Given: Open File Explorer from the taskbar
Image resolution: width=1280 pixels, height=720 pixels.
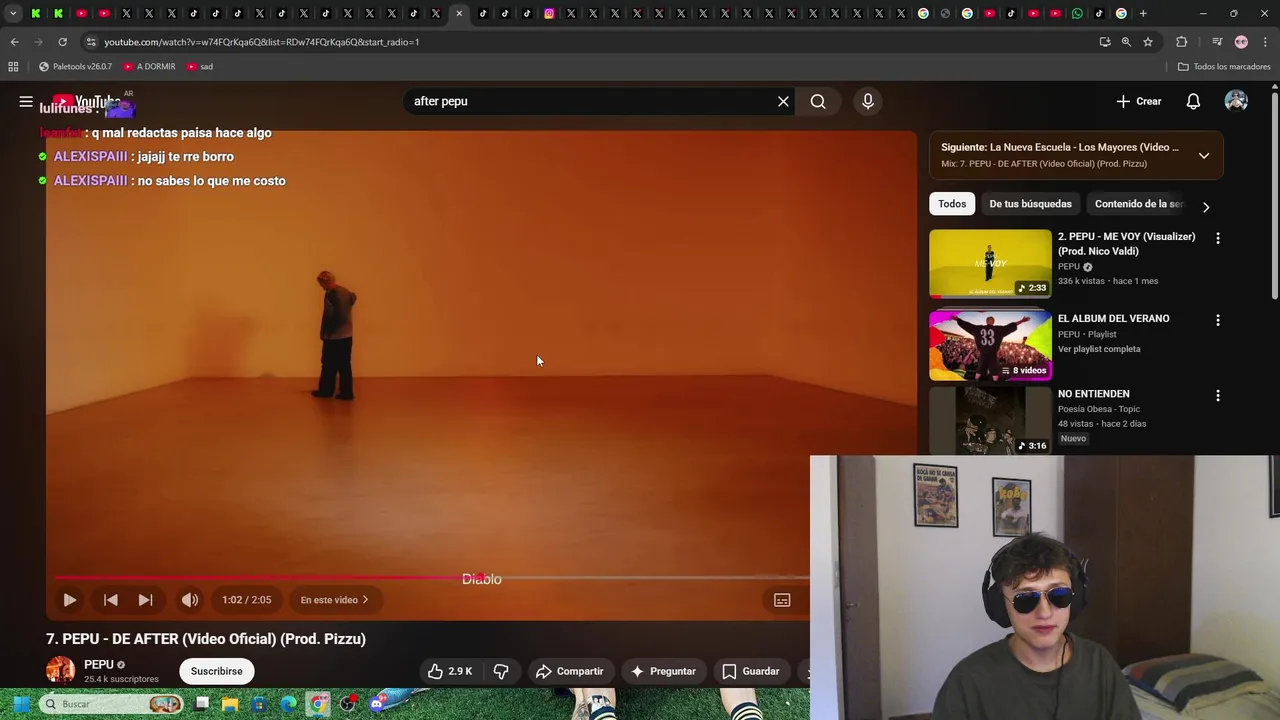Looking at the screenshot, I should pyautogui.click(x=230, y=704).
